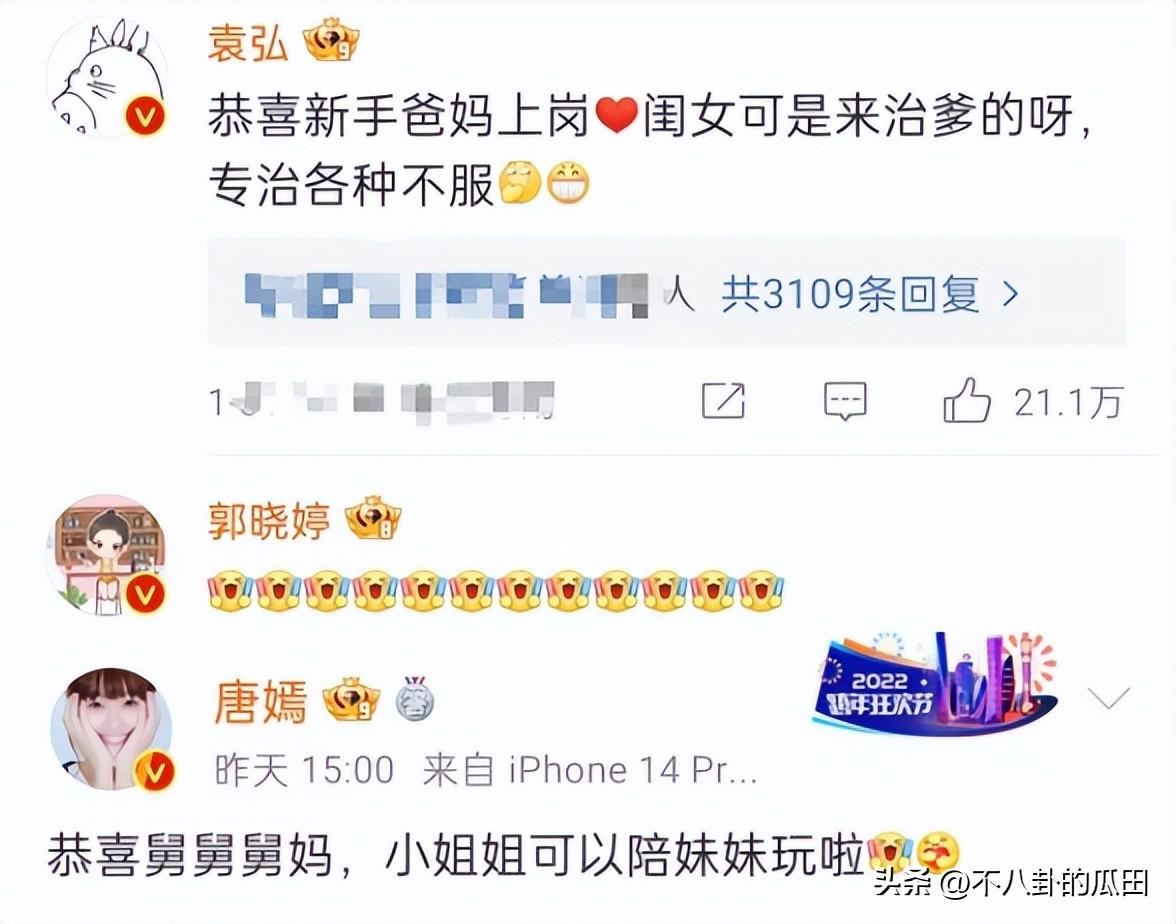
Task: Click the share icon under 袁弘's comment
Action: (723, 400)
